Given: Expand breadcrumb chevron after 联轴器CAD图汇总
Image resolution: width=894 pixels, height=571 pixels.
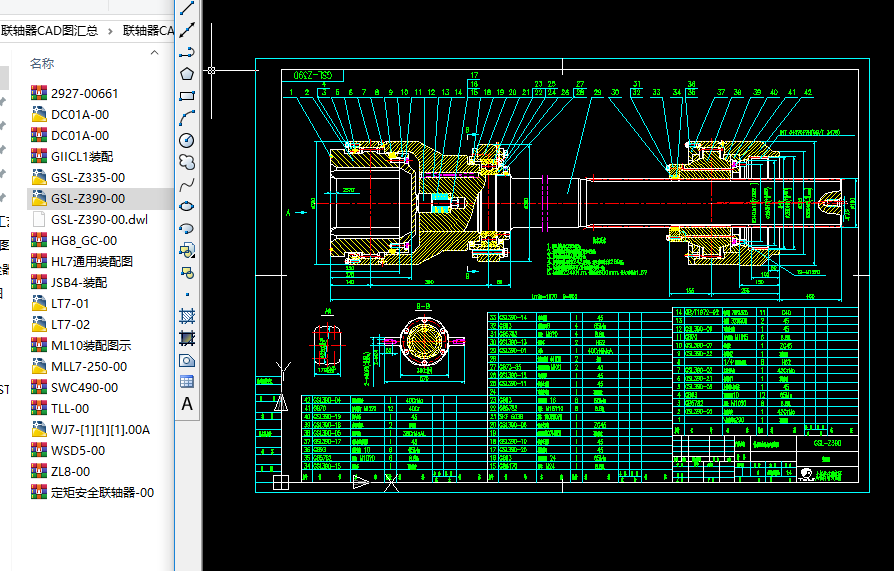Looking at the screenshot, I should (110, 31).
